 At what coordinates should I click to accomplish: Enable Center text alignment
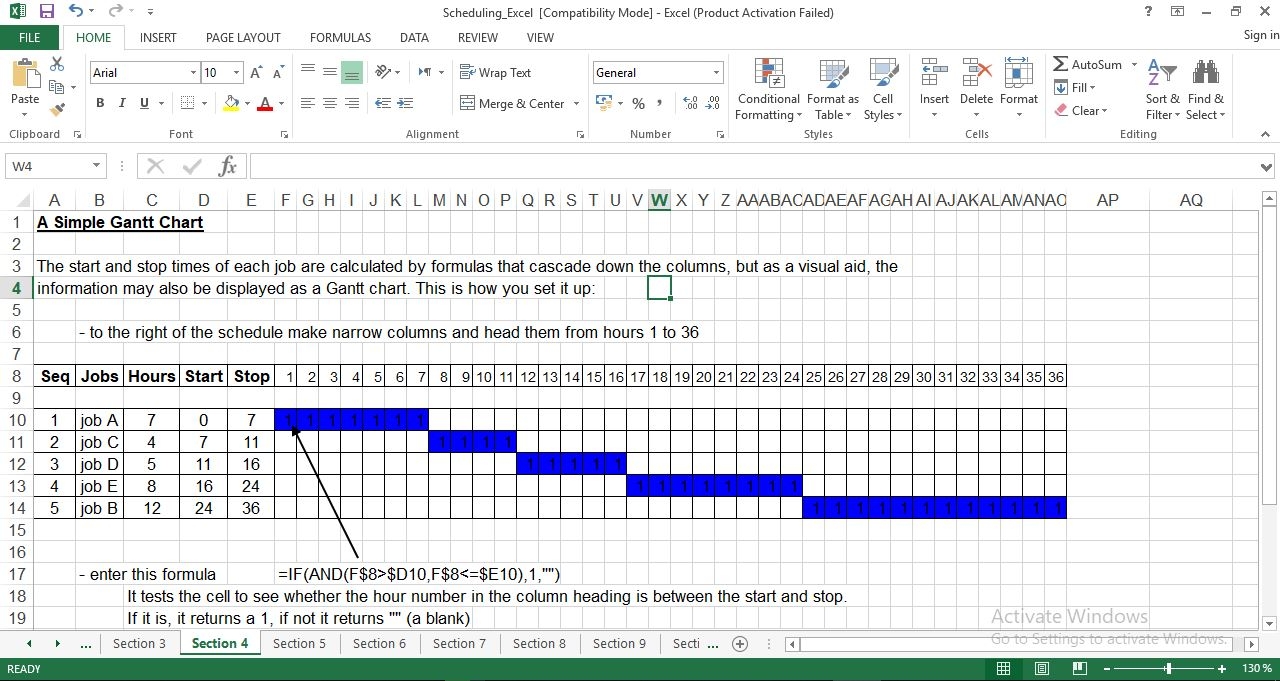click(330, 103)
